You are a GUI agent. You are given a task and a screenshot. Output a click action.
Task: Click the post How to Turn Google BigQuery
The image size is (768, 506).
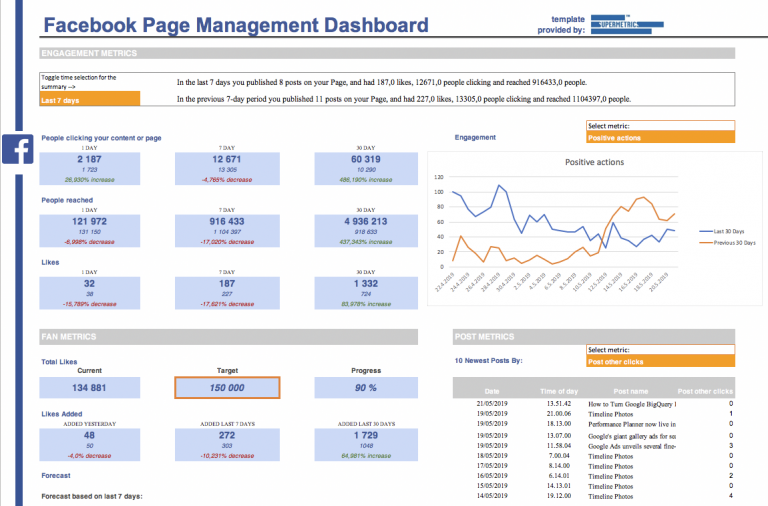tap(632, 404)
